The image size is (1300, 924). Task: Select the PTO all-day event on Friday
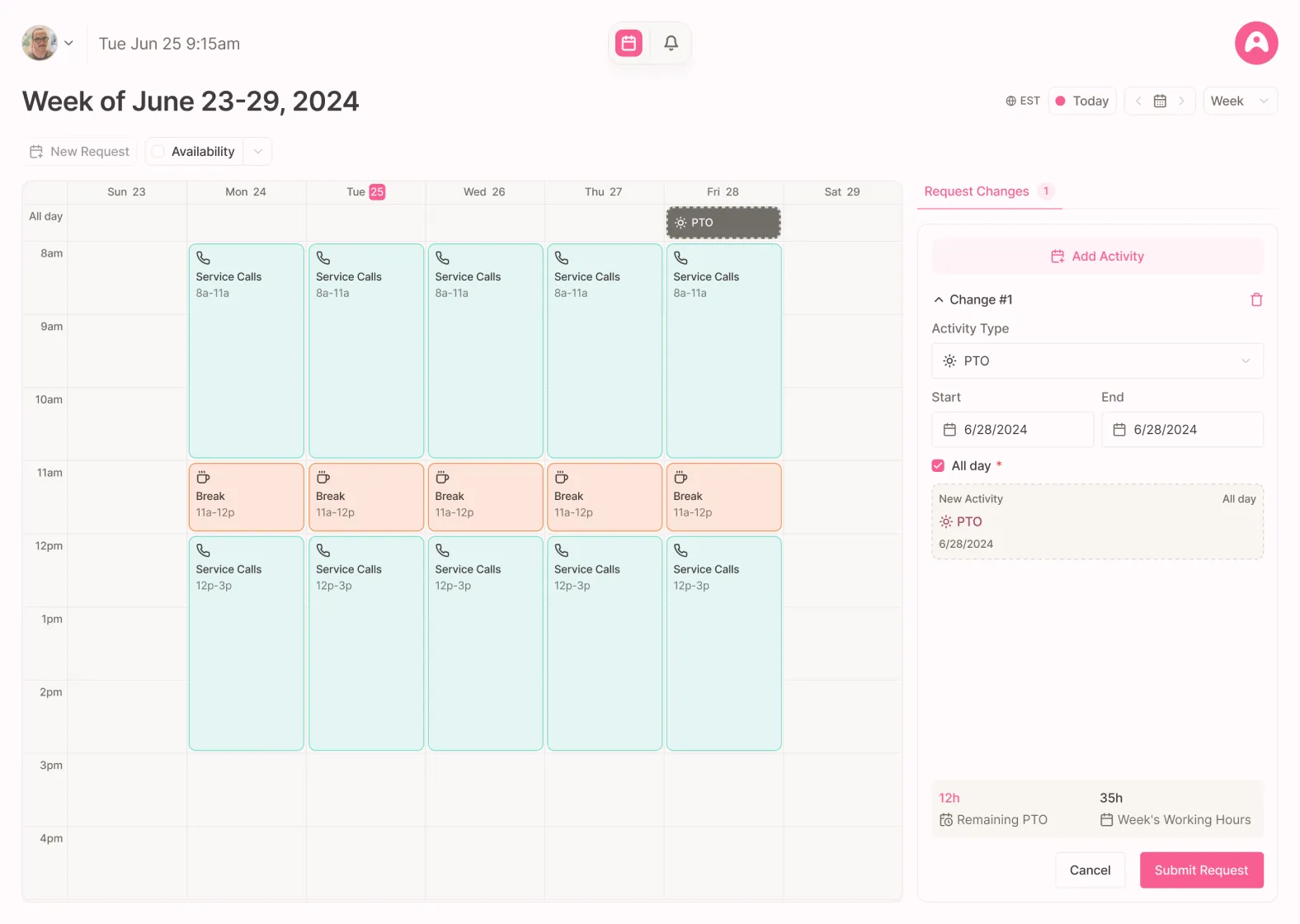click(x=723, y=222)
